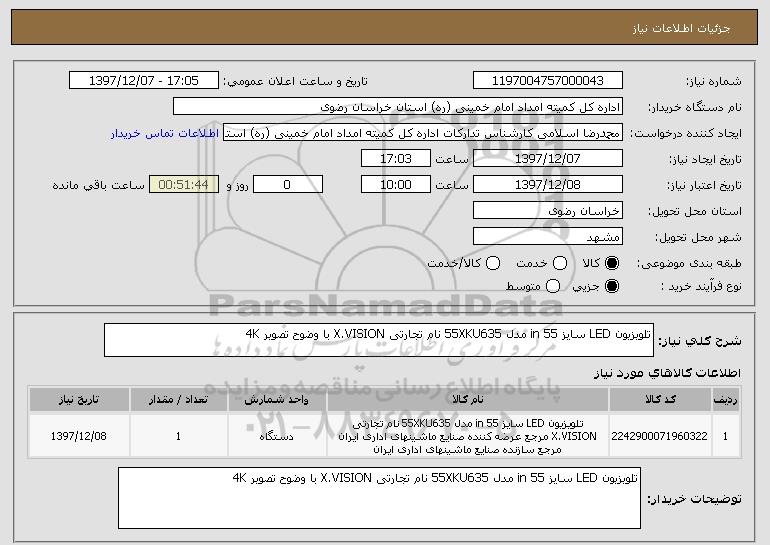Screen dimensions: 770x545
Task: Select the کالا radio button
Action: pos(612,263)
